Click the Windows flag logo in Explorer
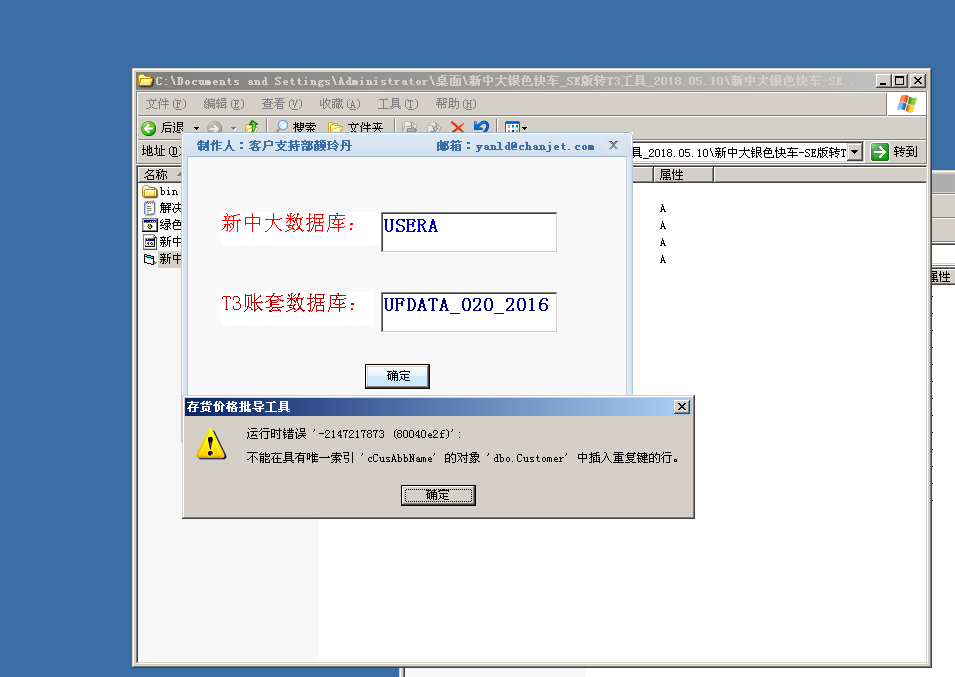The image size is (955, 677). coord(906,103)
